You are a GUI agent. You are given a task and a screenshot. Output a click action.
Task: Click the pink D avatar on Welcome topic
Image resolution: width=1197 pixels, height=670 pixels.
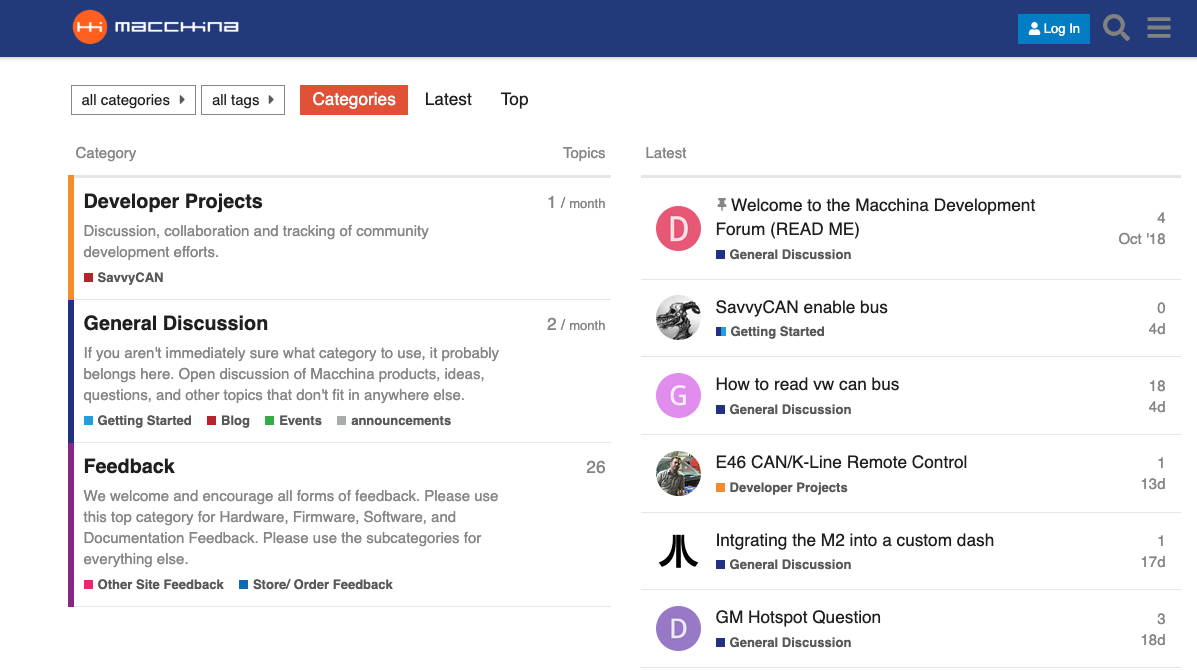click(x=678, y=228)
